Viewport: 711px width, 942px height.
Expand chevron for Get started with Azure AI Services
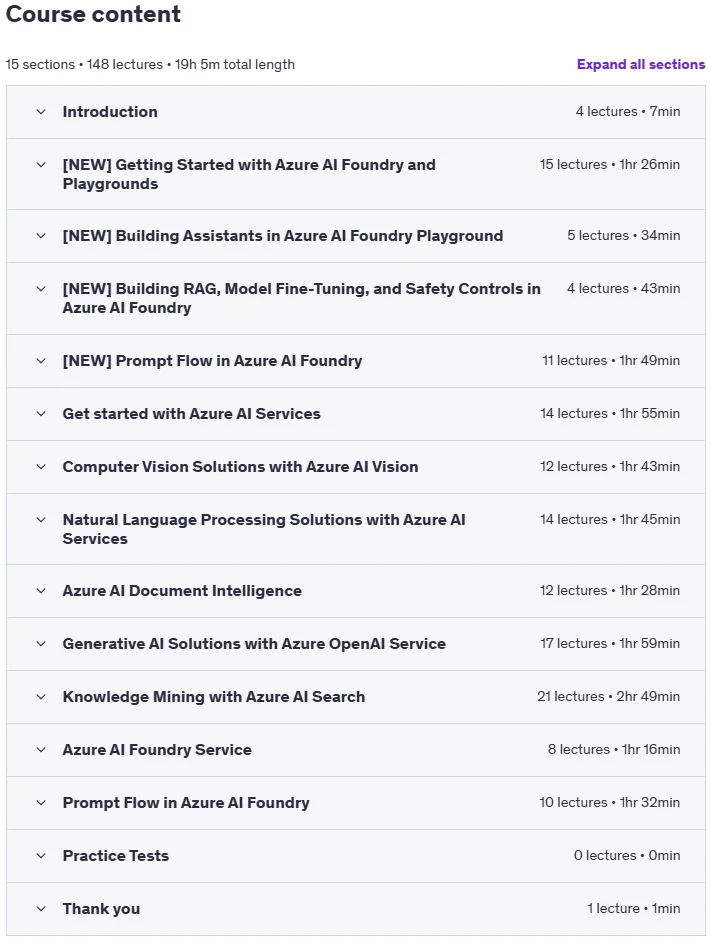[x=41, y=413]
